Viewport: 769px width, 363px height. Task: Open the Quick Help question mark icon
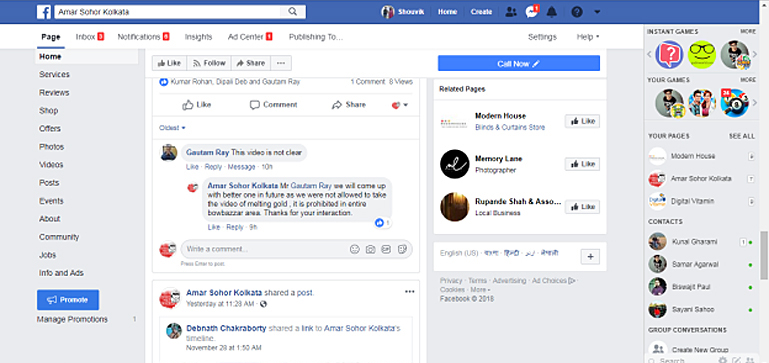click(x=578, y=12)
